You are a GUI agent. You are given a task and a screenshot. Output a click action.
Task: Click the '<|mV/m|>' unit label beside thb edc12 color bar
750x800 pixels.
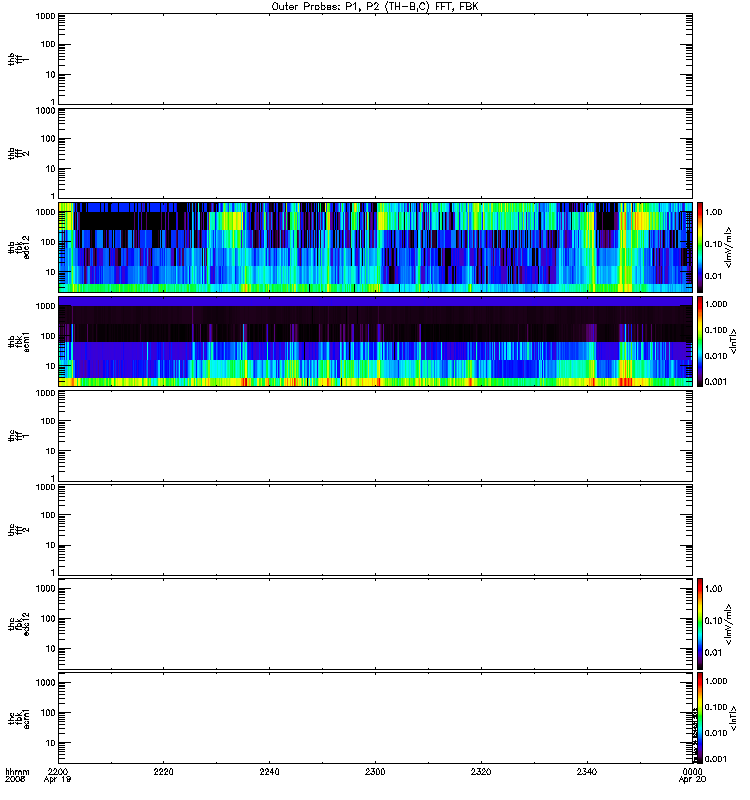729,247
